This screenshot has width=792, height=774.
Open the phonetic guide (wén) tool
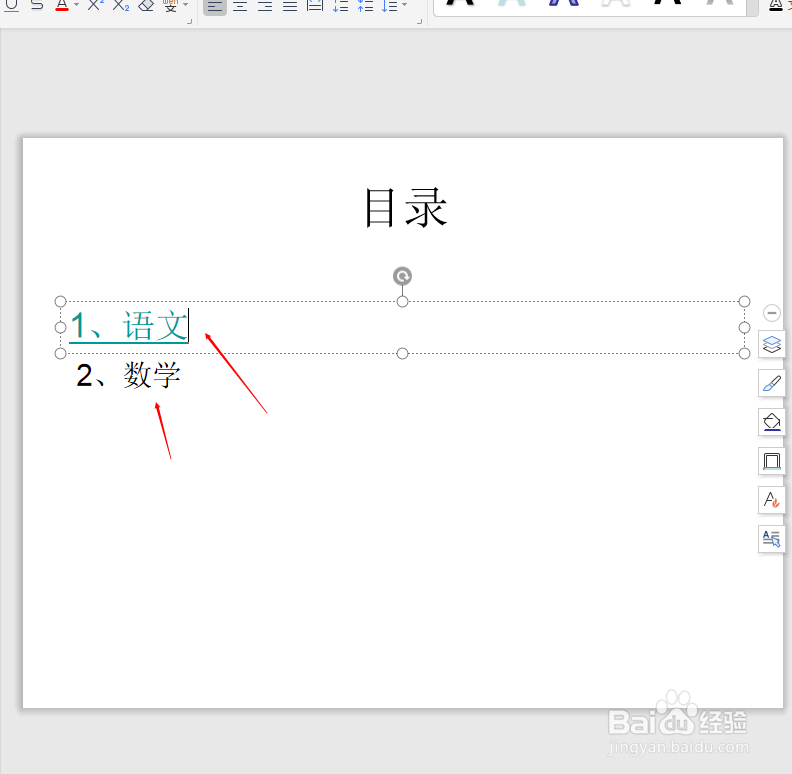170,5
